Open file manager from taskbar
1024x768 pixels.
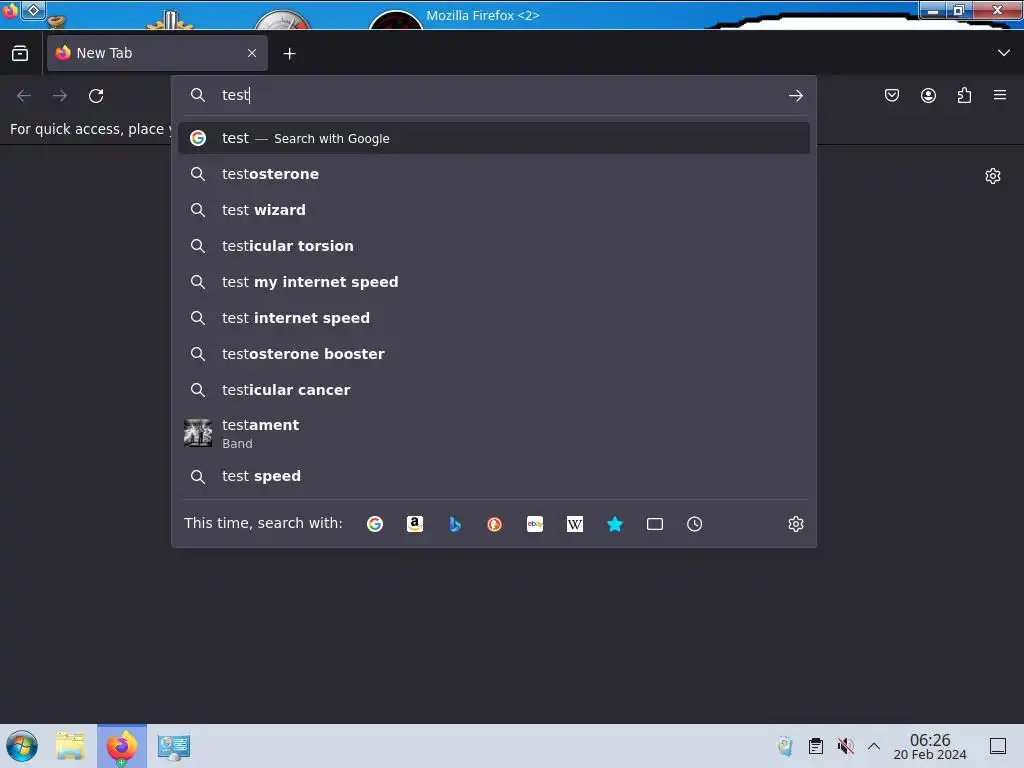click(x=70, y=746)
